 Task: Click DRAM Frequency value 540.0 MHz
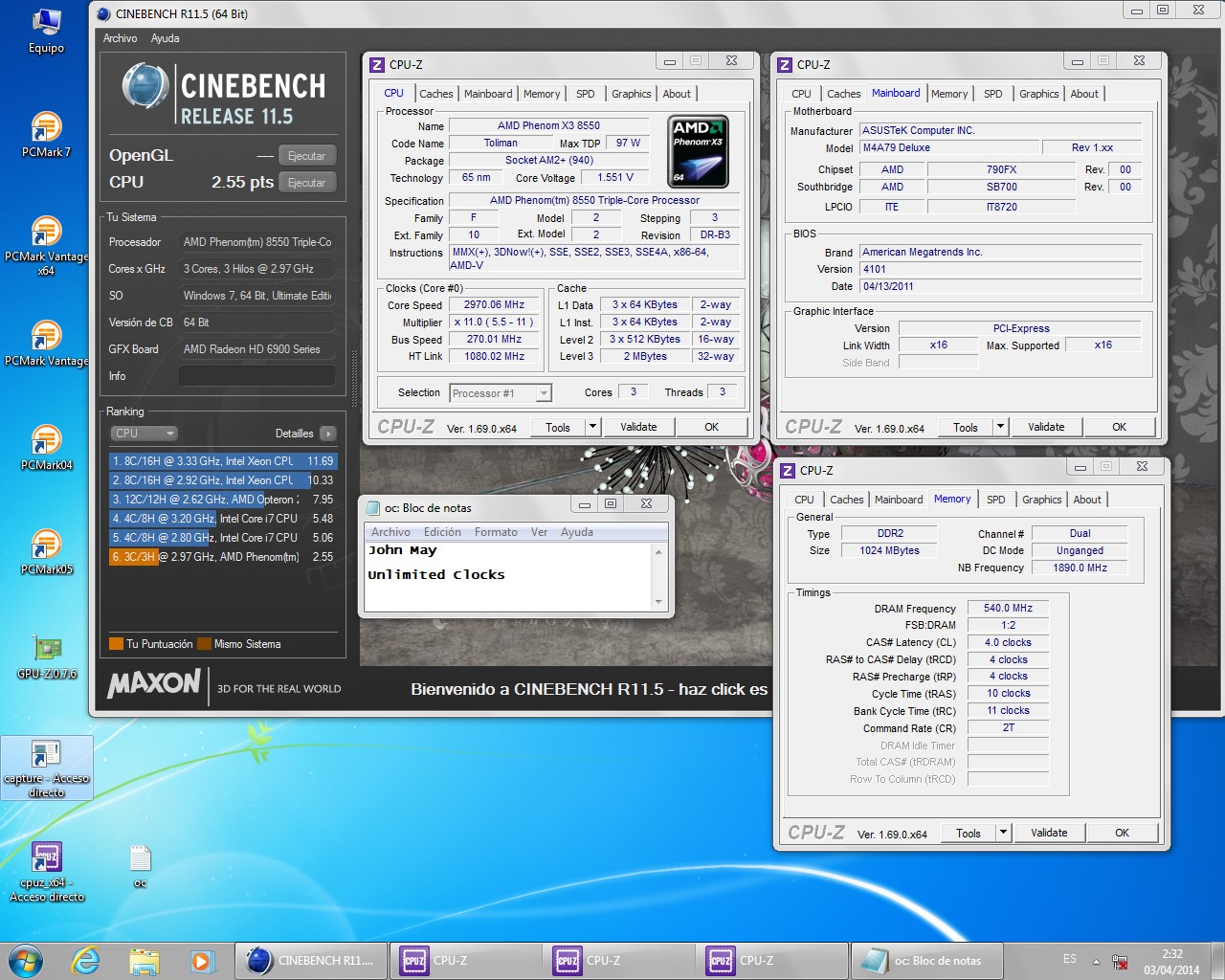(1008, 608)
